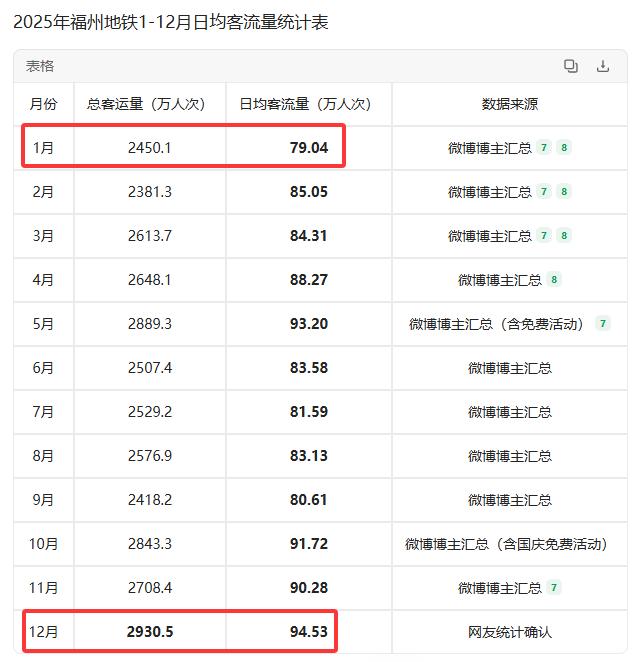Select the daily value 83.58

[309, 368]
